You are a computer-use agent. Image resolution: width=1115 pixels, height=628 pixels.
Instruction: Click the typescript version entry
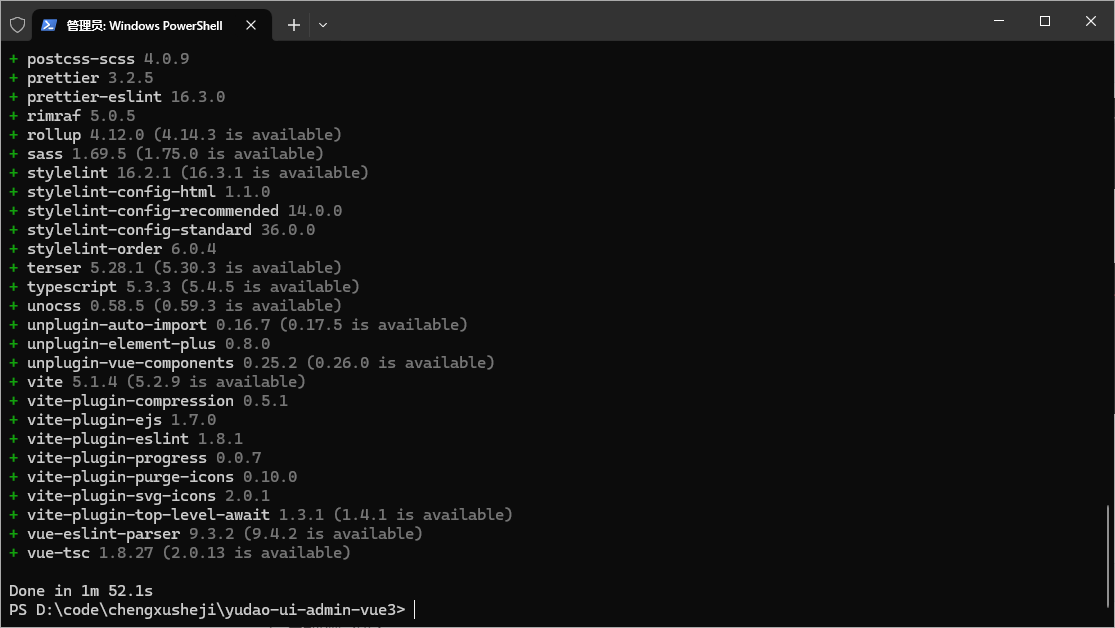(x=110, y=286)
